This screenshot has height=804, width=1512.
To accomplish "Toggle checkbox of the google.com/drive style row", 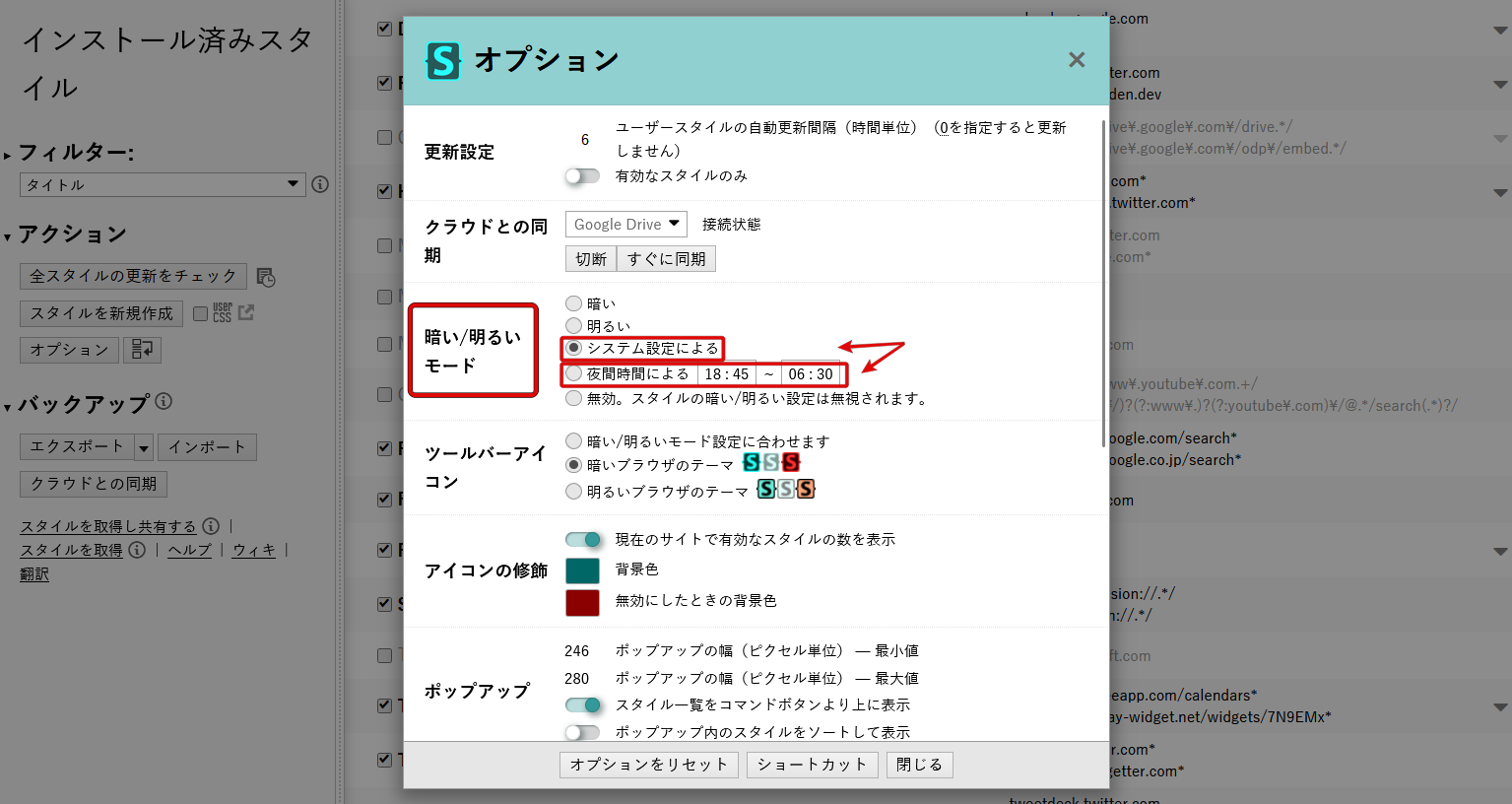I will [385, 137].
